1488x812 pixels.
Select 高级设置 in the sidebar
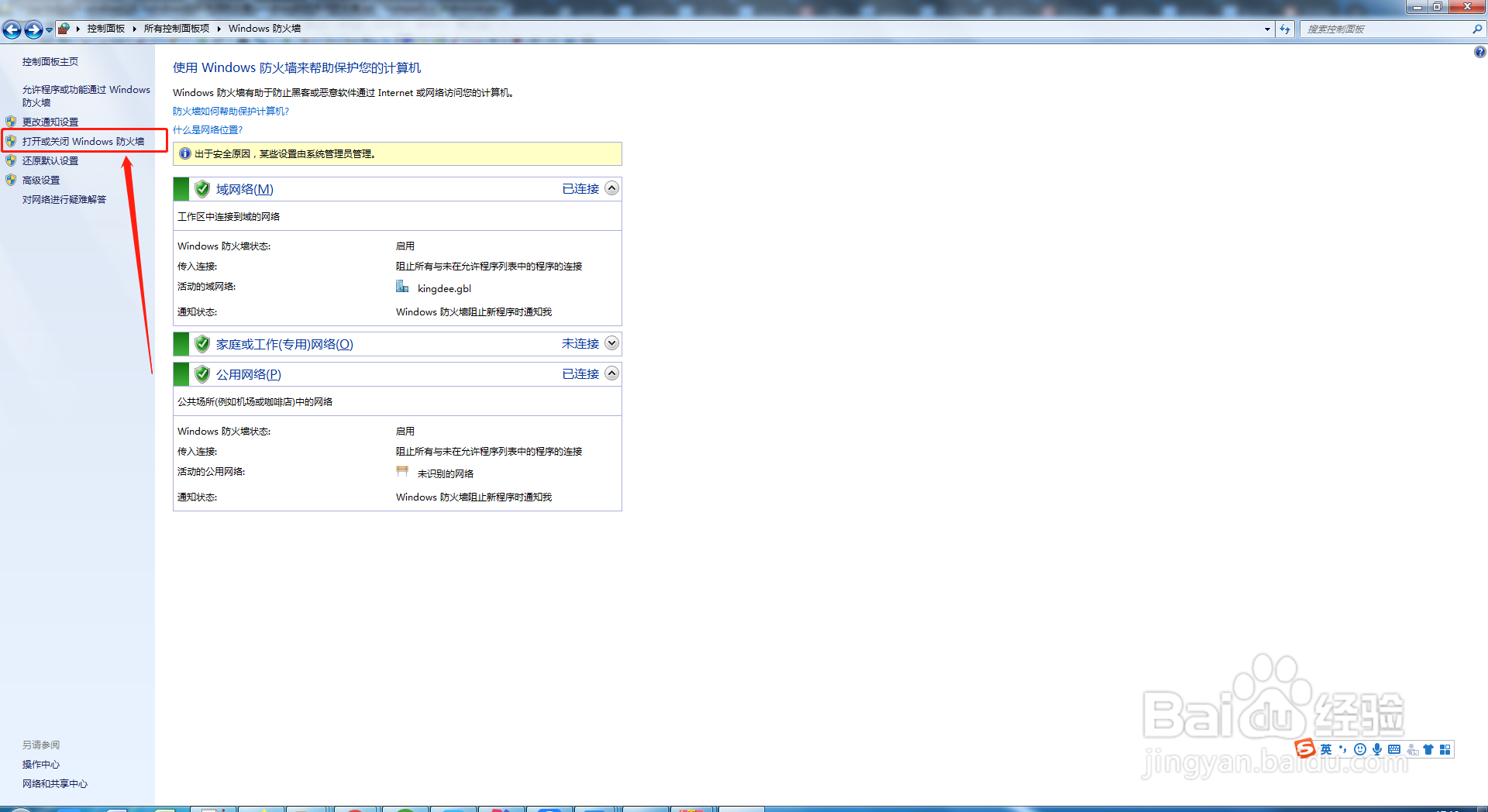40,179
